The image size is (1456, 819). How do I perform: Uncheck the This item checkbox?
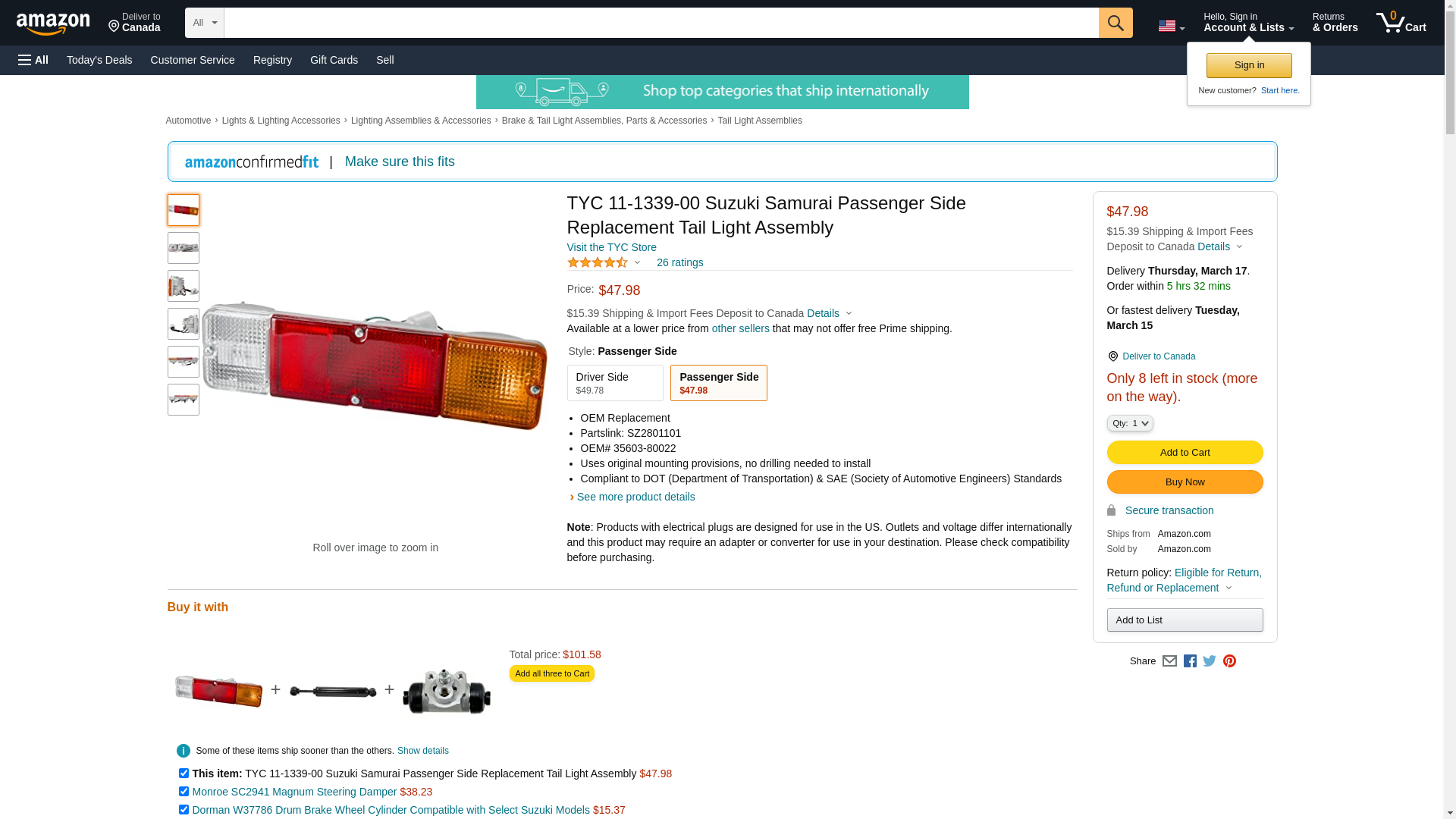(x=184, y=773)
